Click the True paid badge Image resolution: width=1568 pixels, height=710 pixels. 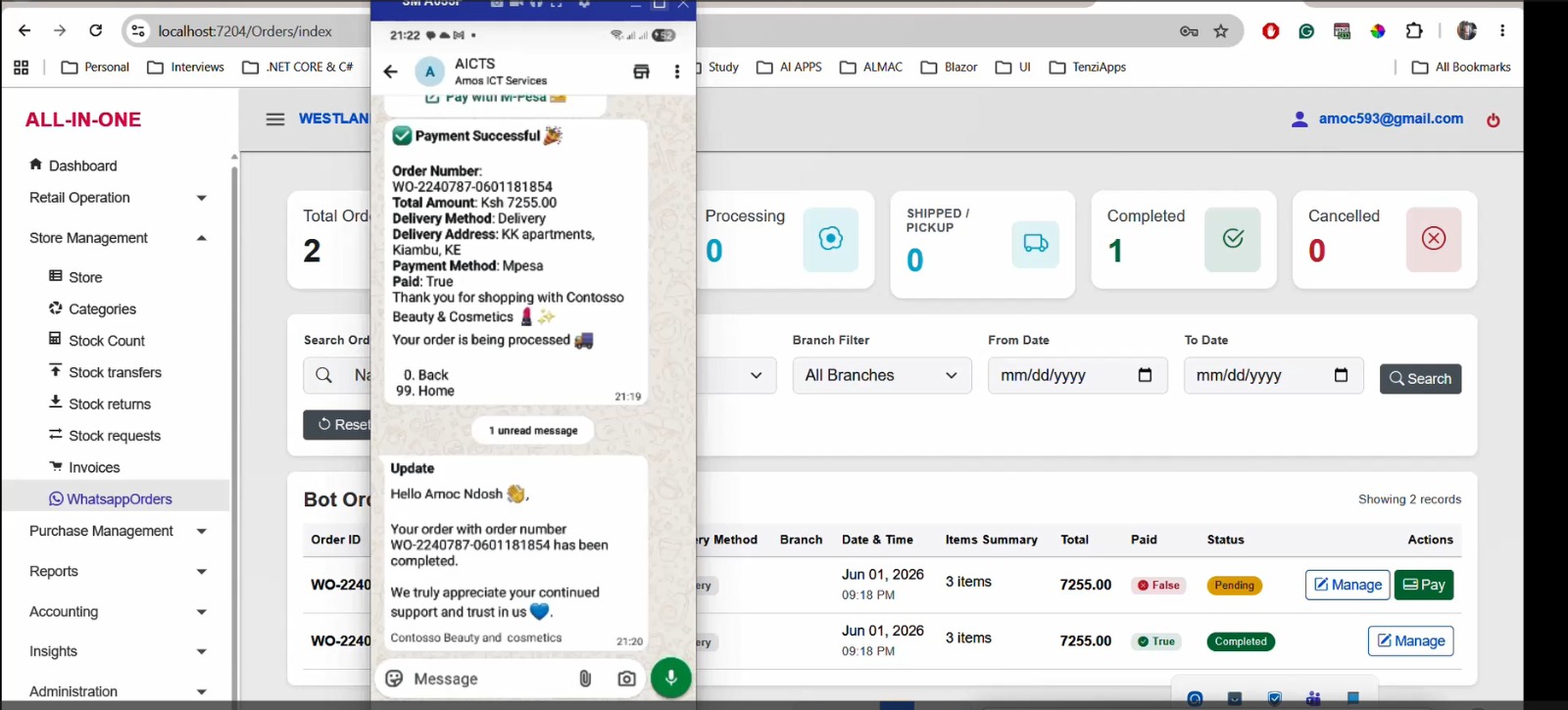coord(1156,641)
